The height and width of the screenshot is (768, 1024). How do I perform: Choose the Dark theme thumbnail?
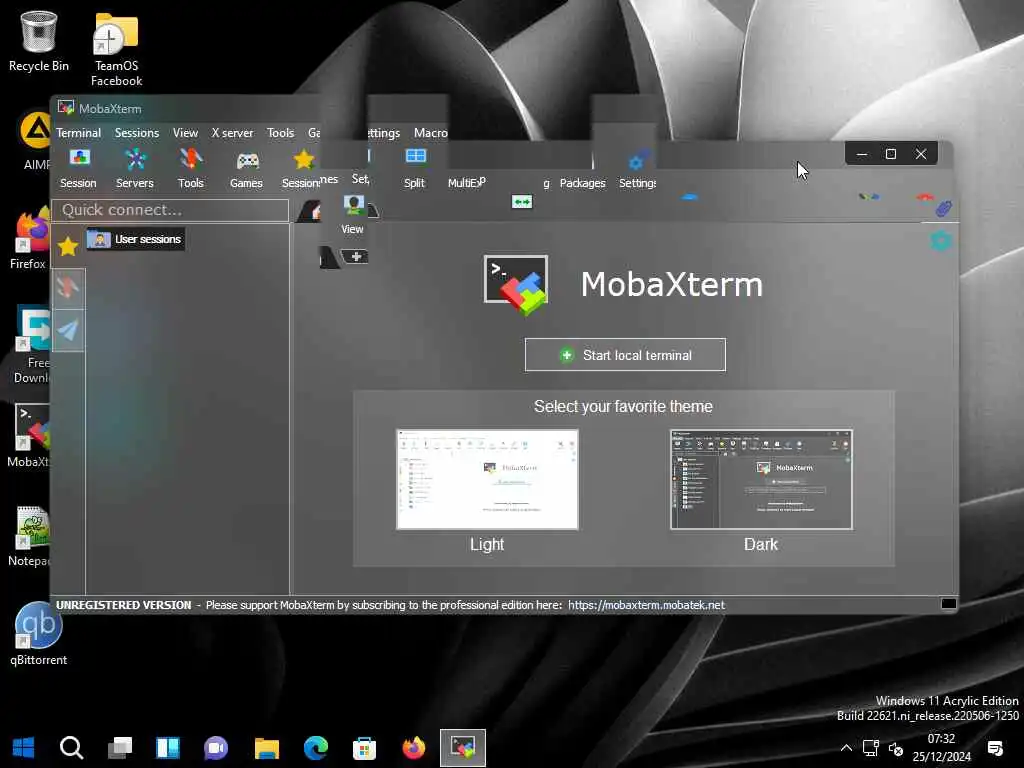(761, 479)
